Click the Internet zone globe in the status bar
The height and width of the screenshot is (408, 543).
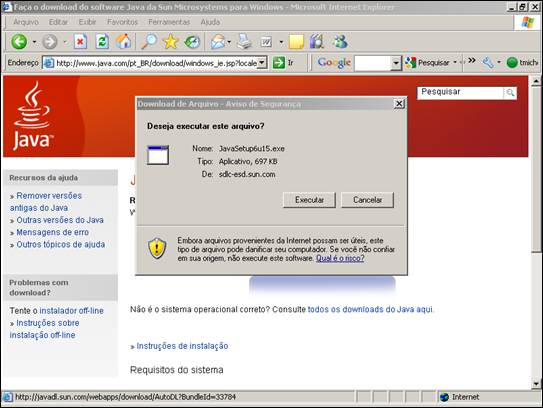click(x=444, y=397)
